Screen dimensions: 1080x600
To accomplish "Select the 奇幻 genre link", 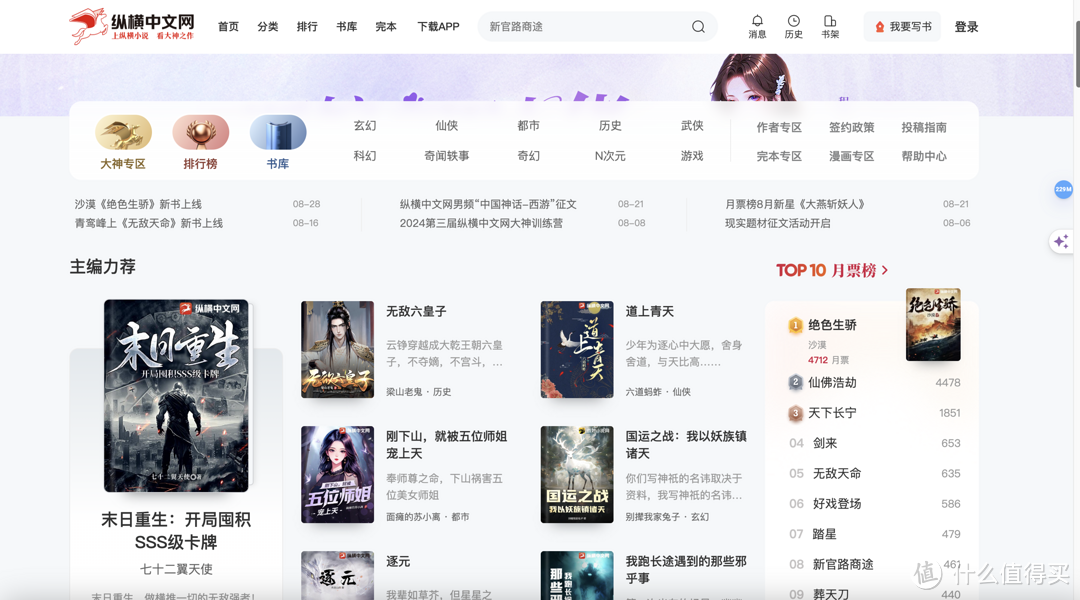I will (x=528, y=156).
